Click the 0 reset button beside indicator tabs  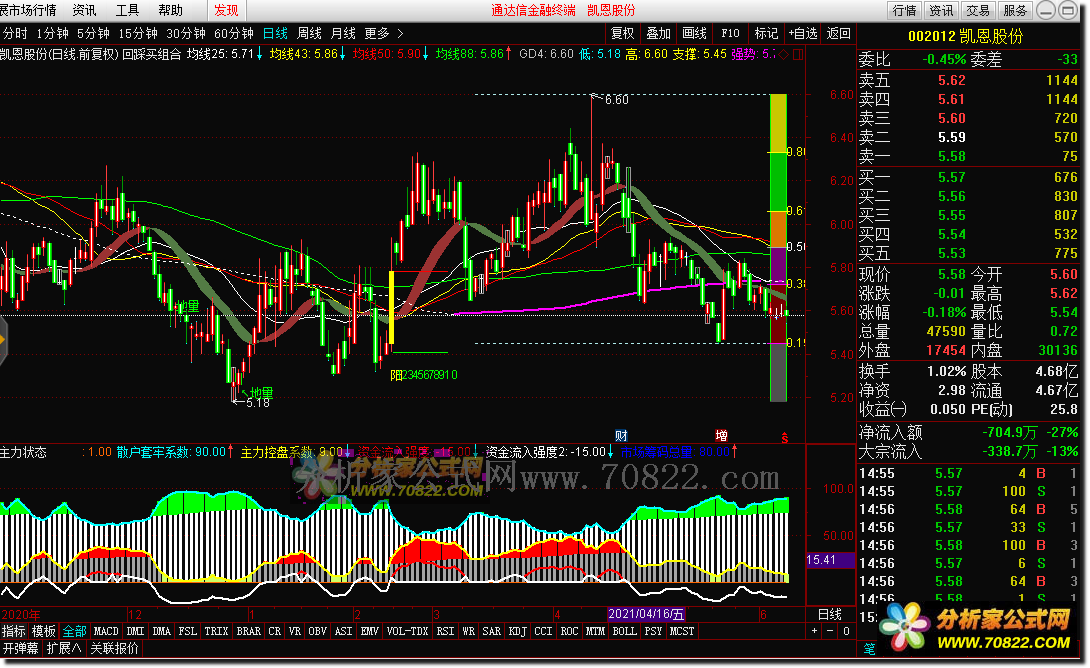click(x=846, y=631)
